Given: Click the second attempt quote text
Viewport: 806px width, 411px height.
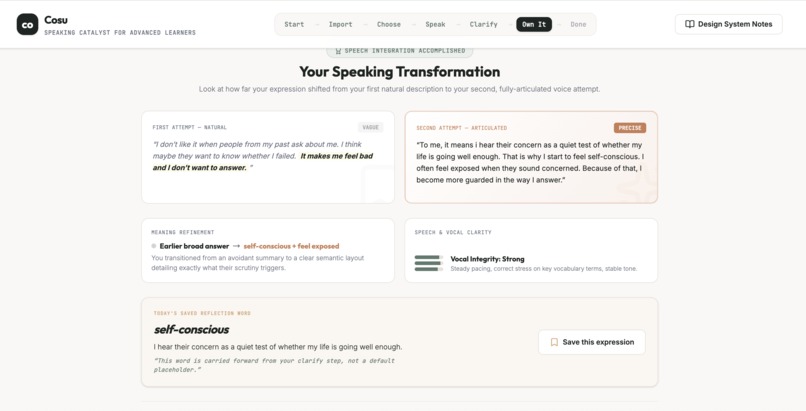Looking at the screenshot, I should pos(529,162).
